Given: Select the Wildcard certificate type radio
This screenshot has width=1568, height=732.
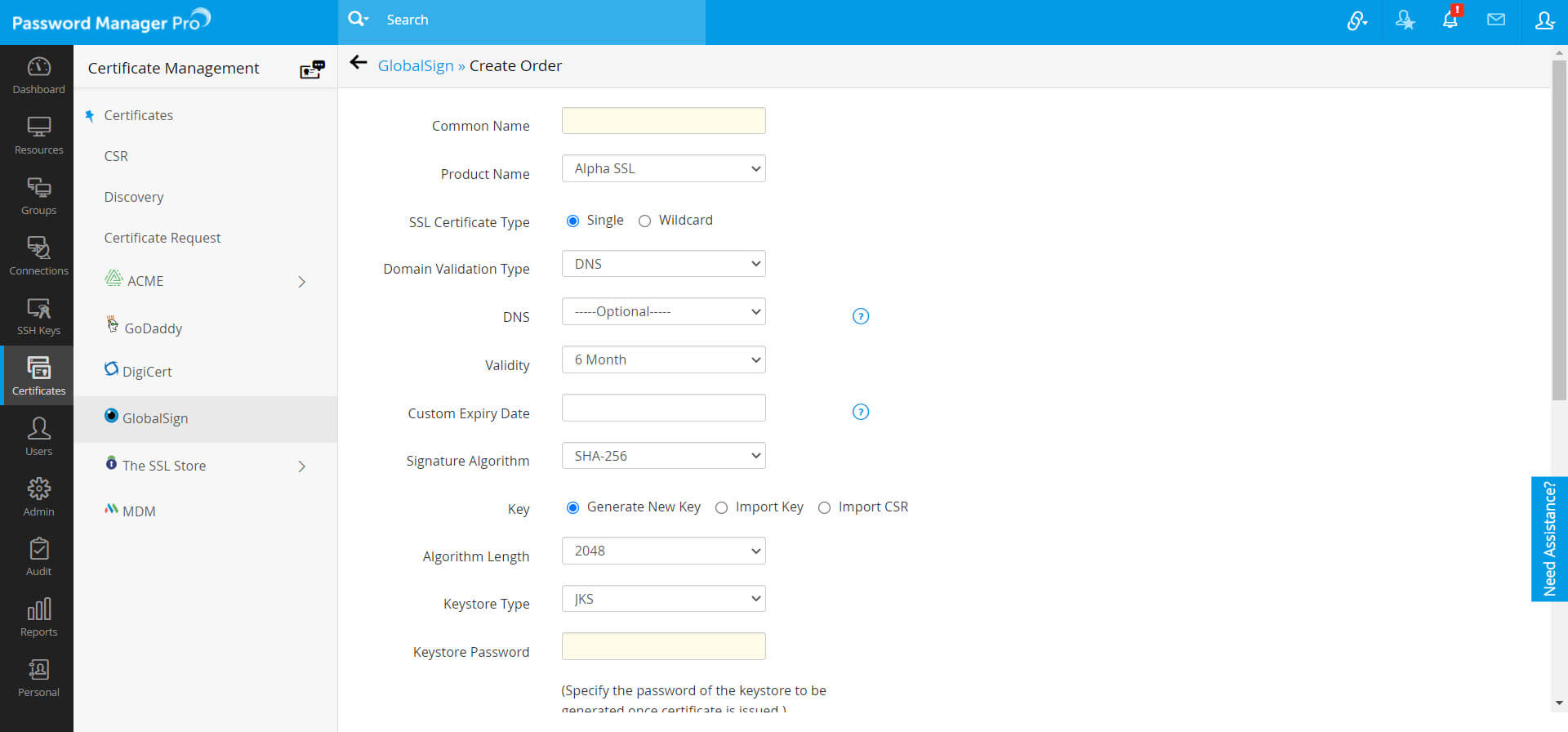Looking at the screenshot, I should 644,221.
